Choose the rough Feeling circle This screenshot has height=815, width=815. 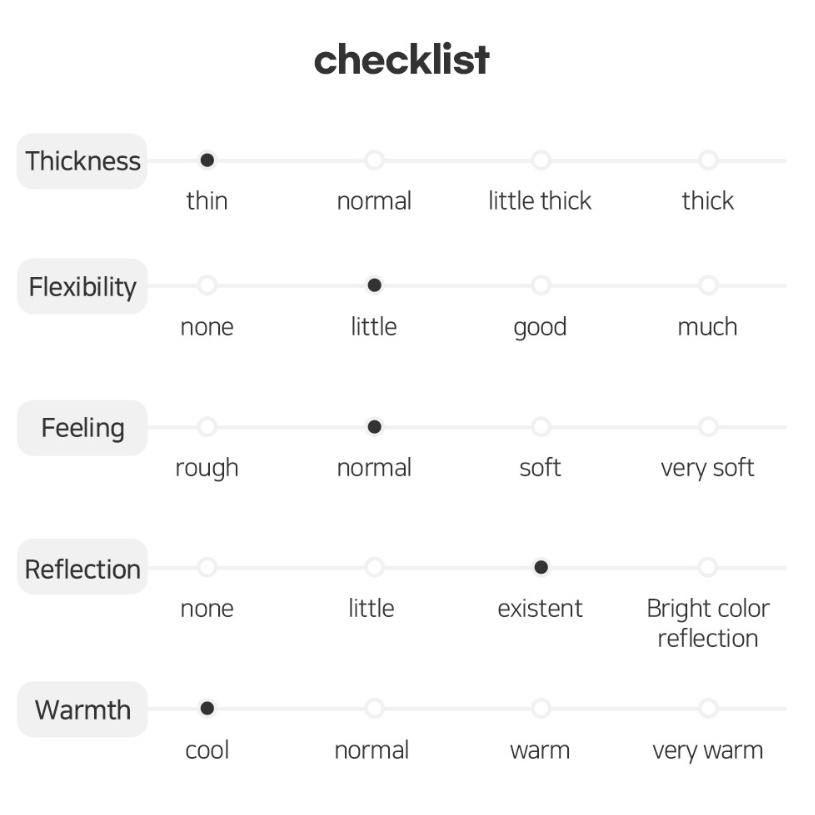tap(207, 427)
